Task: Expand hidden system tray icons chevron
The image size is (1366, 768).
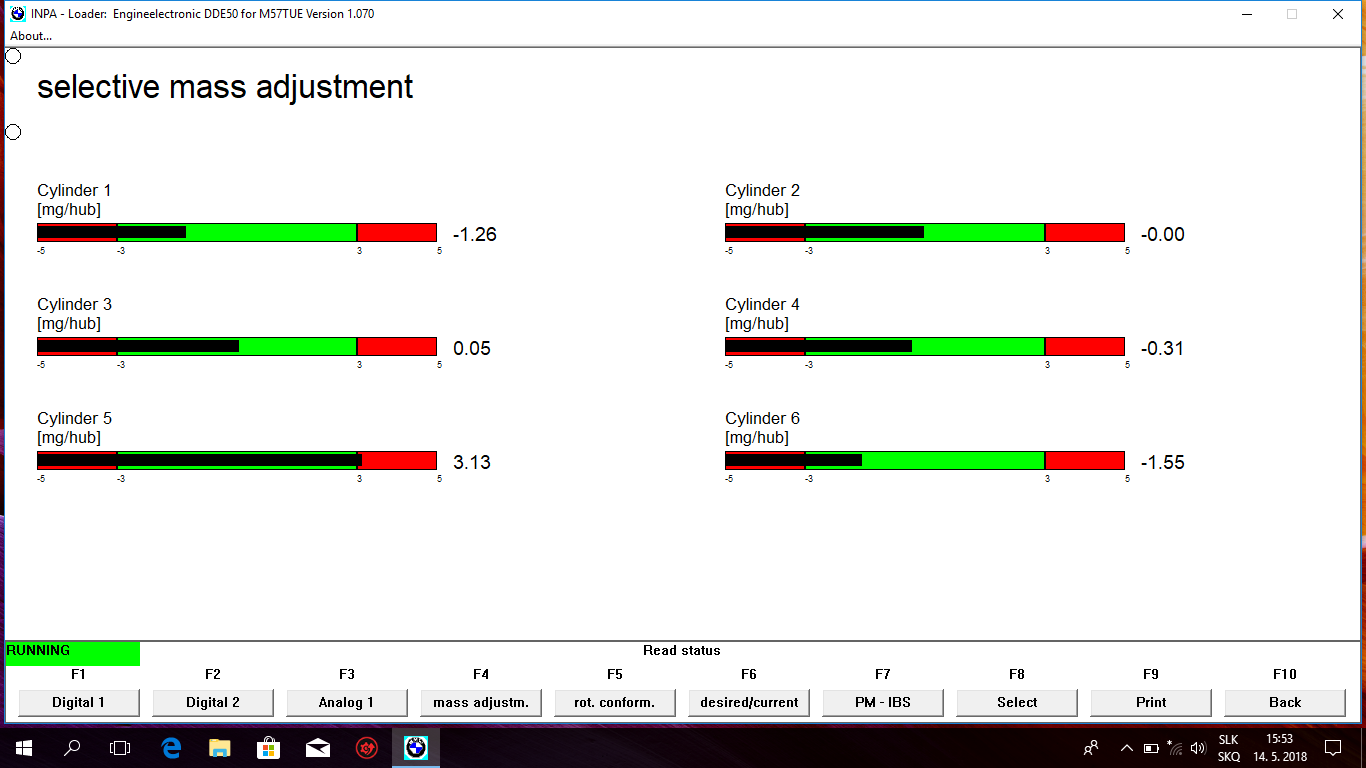Action: 1127,747
